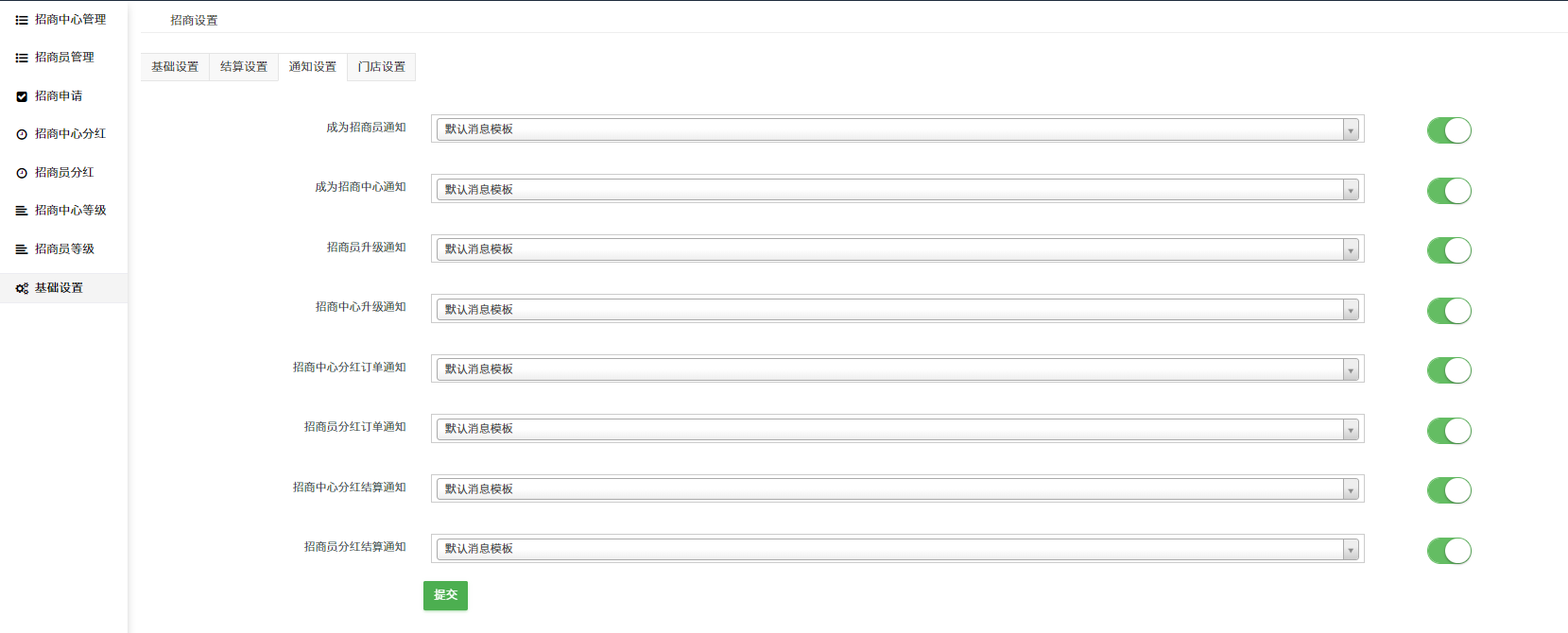Viewport: 1568px width, 633px height.
Task: Toggle the 招商中心分红订单通知 slider switch
Action: click(x=1449, y=370)
